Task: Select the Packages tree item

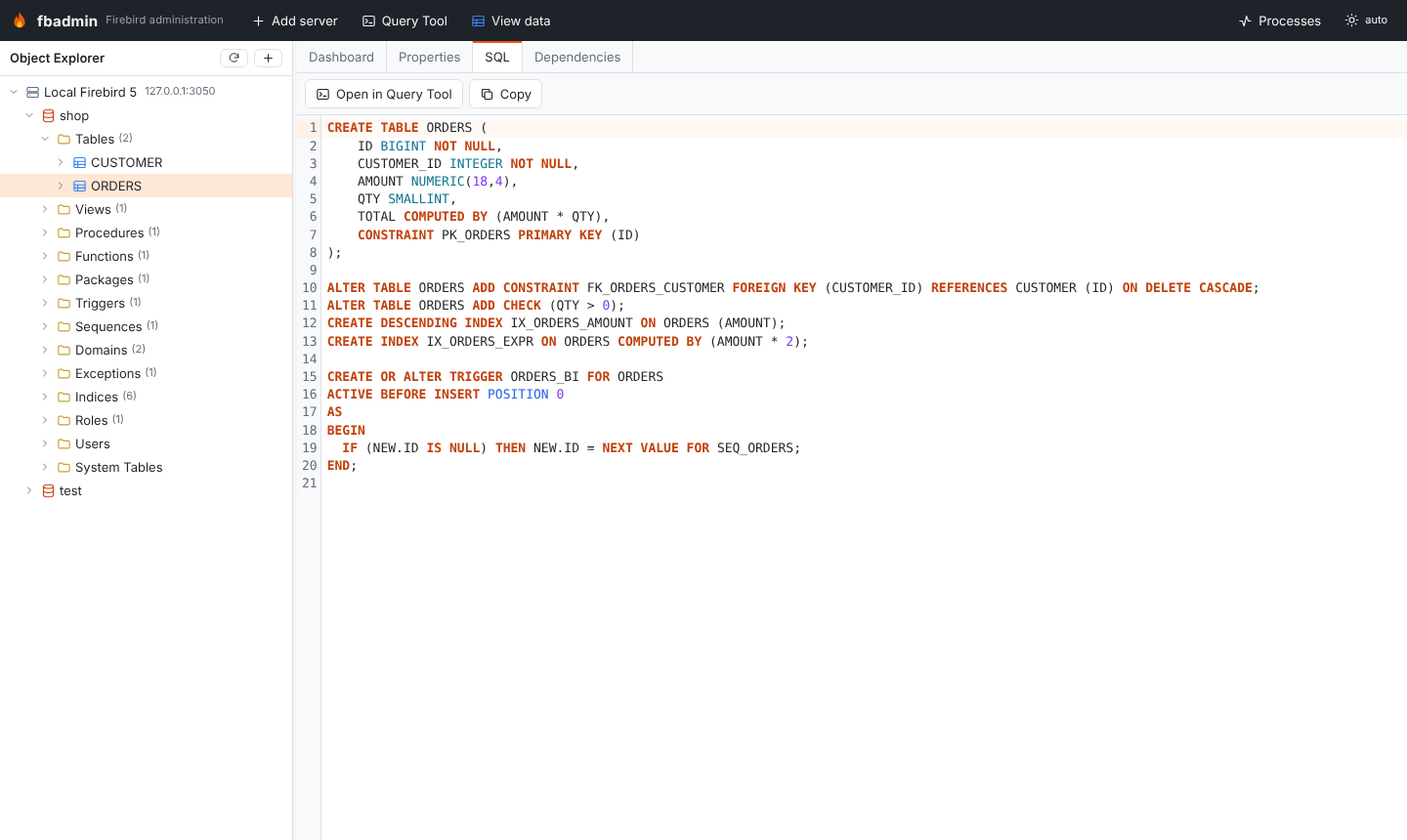Action: pyautogui.click(x=146, y=279)
